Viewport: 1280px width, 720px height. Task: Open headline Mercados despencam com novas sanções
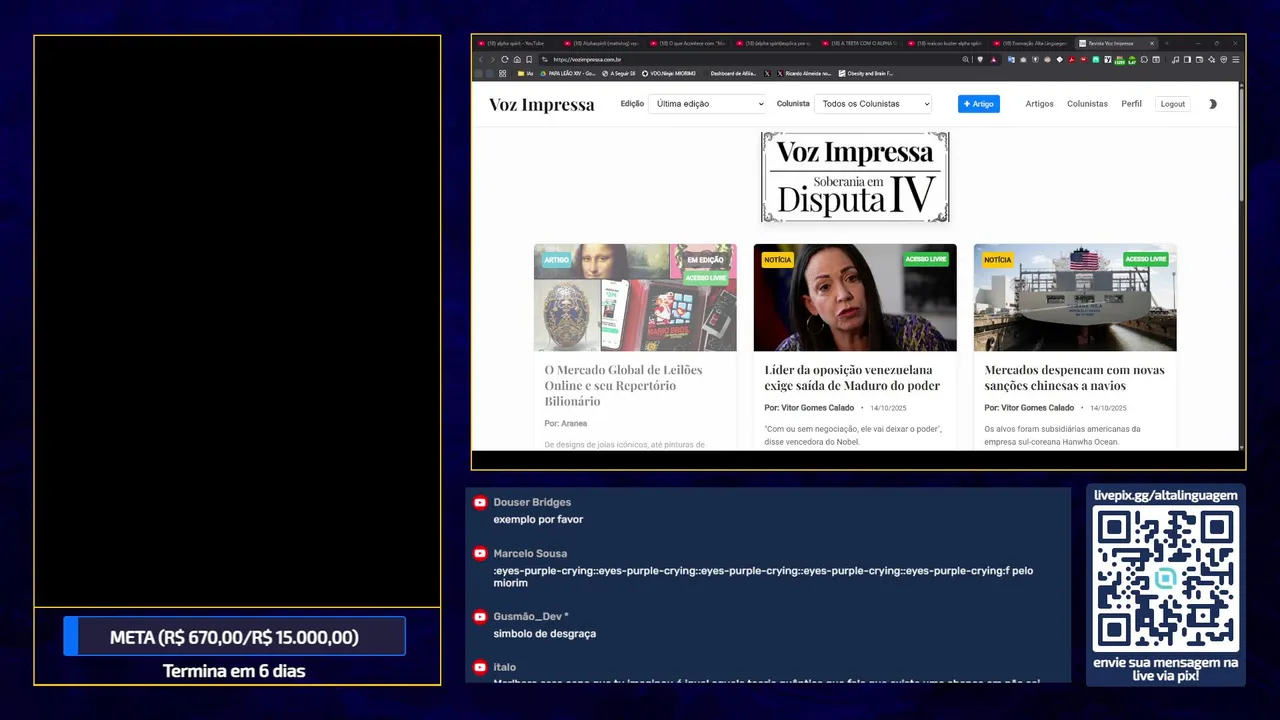[1074, 377]
